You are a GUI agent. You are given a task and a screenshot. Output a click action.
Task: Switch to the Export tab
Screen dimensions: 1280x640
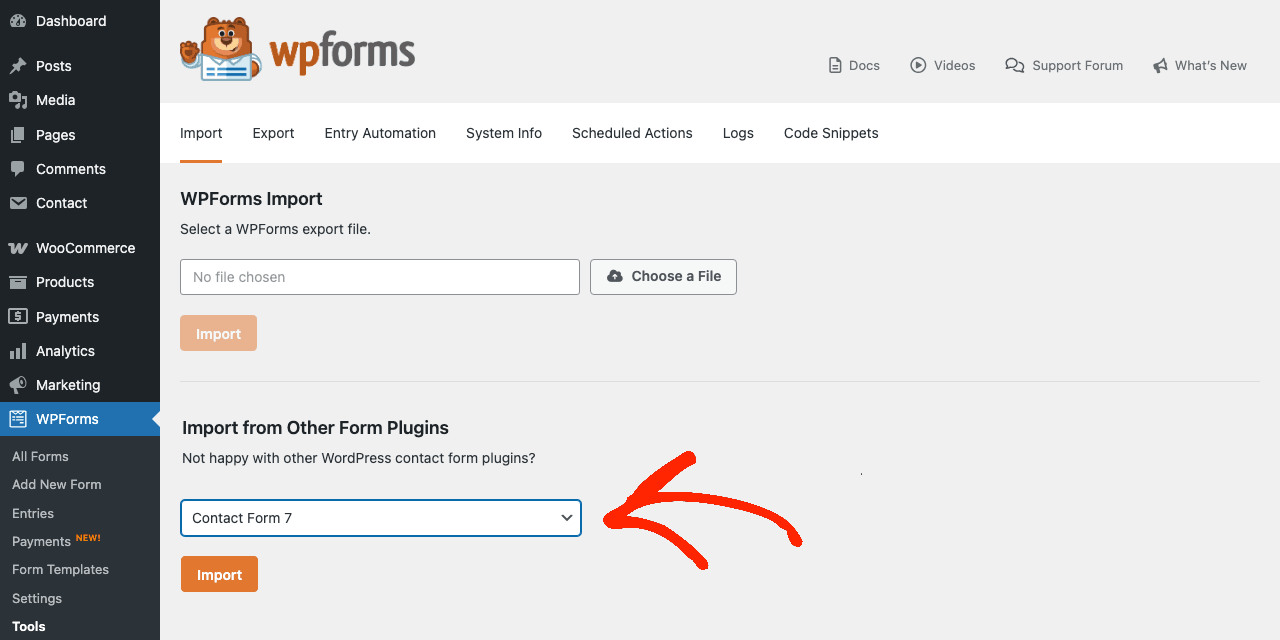point(273,133)
